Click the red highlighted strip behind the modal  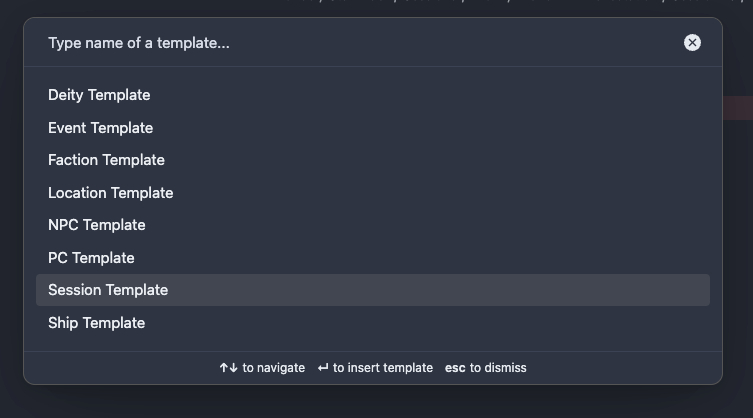point(737,108)
